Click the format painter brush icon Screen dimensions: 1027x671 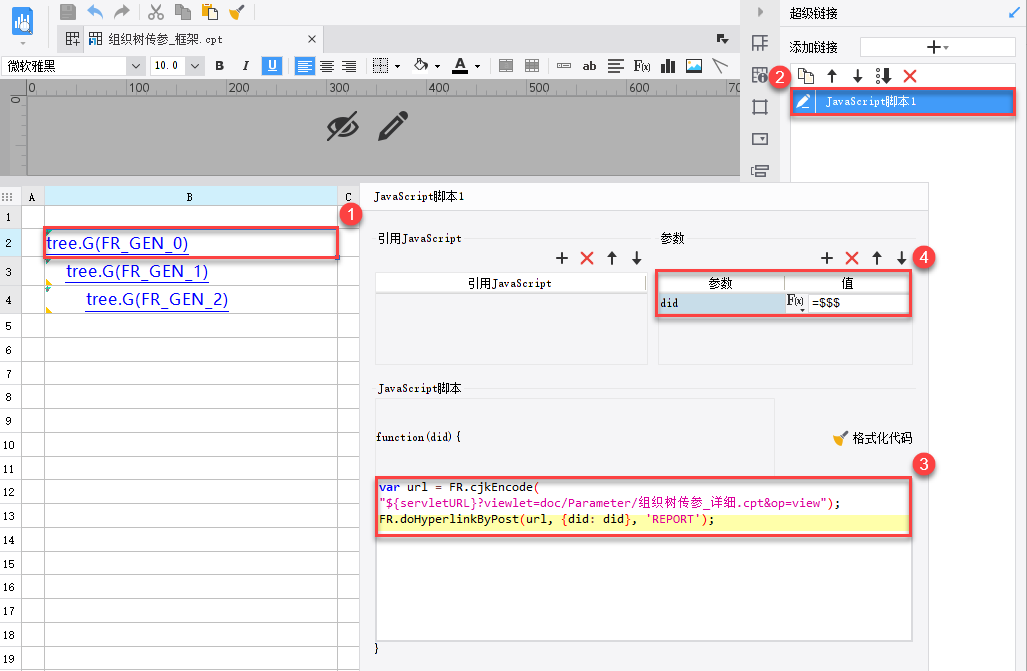(236, 11)
